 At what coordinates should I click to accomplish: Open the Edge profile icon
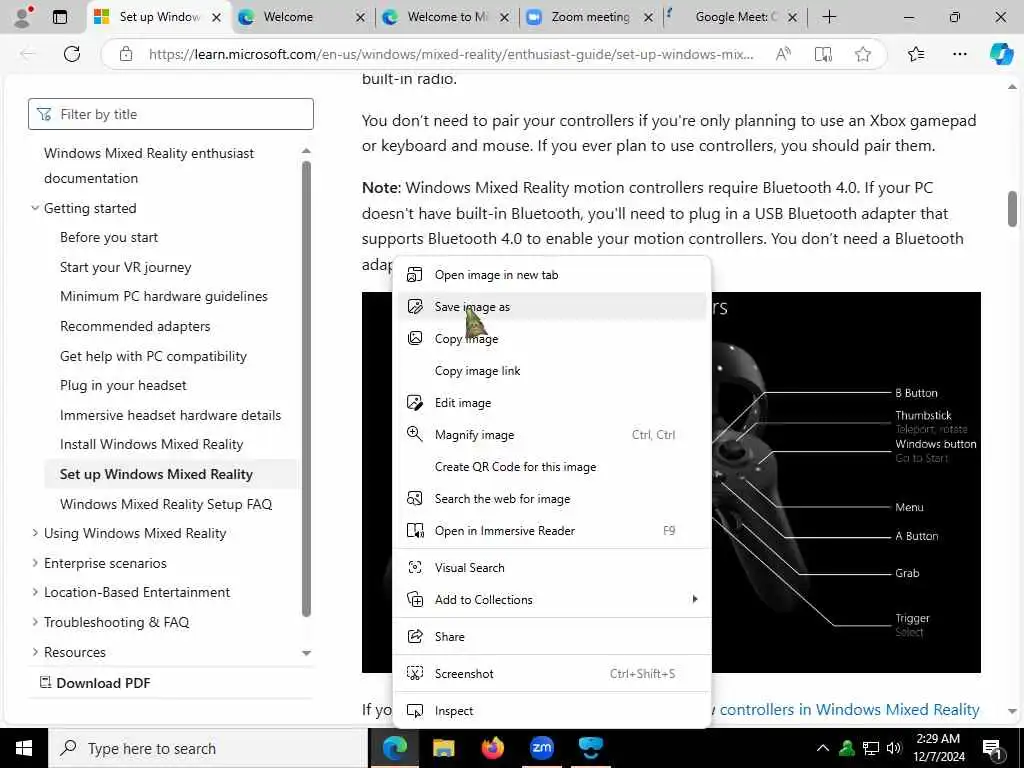pos(23,17)
